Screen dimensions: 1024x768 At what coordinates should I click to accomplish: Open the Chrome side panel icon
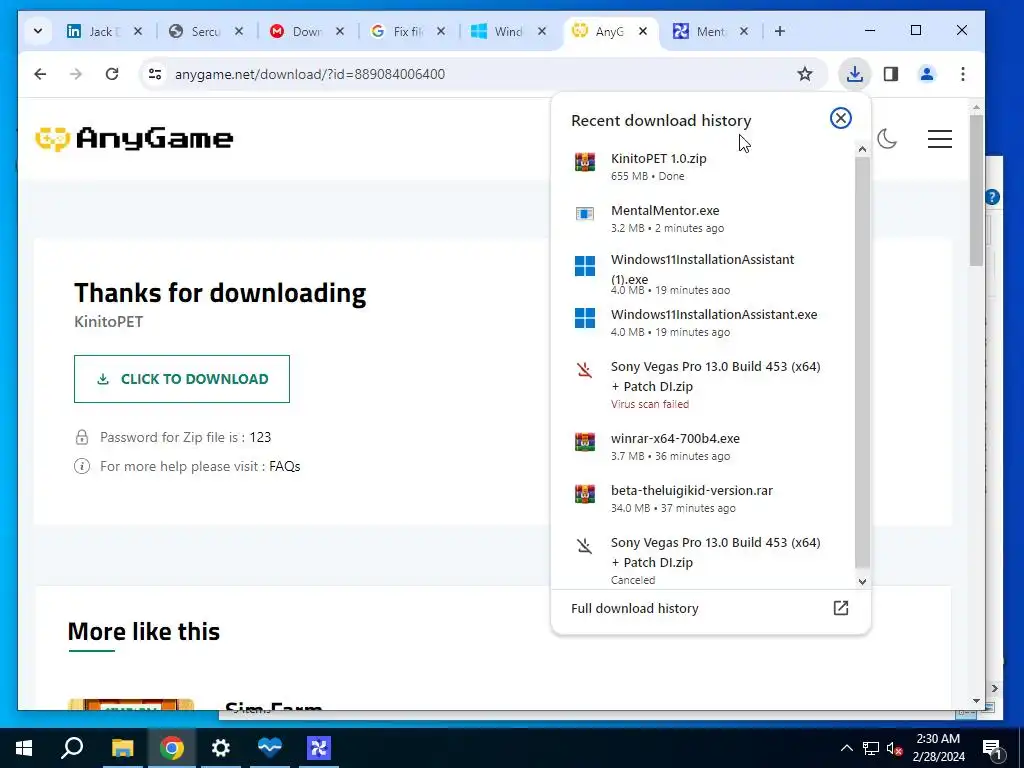[x=891, y=74]
